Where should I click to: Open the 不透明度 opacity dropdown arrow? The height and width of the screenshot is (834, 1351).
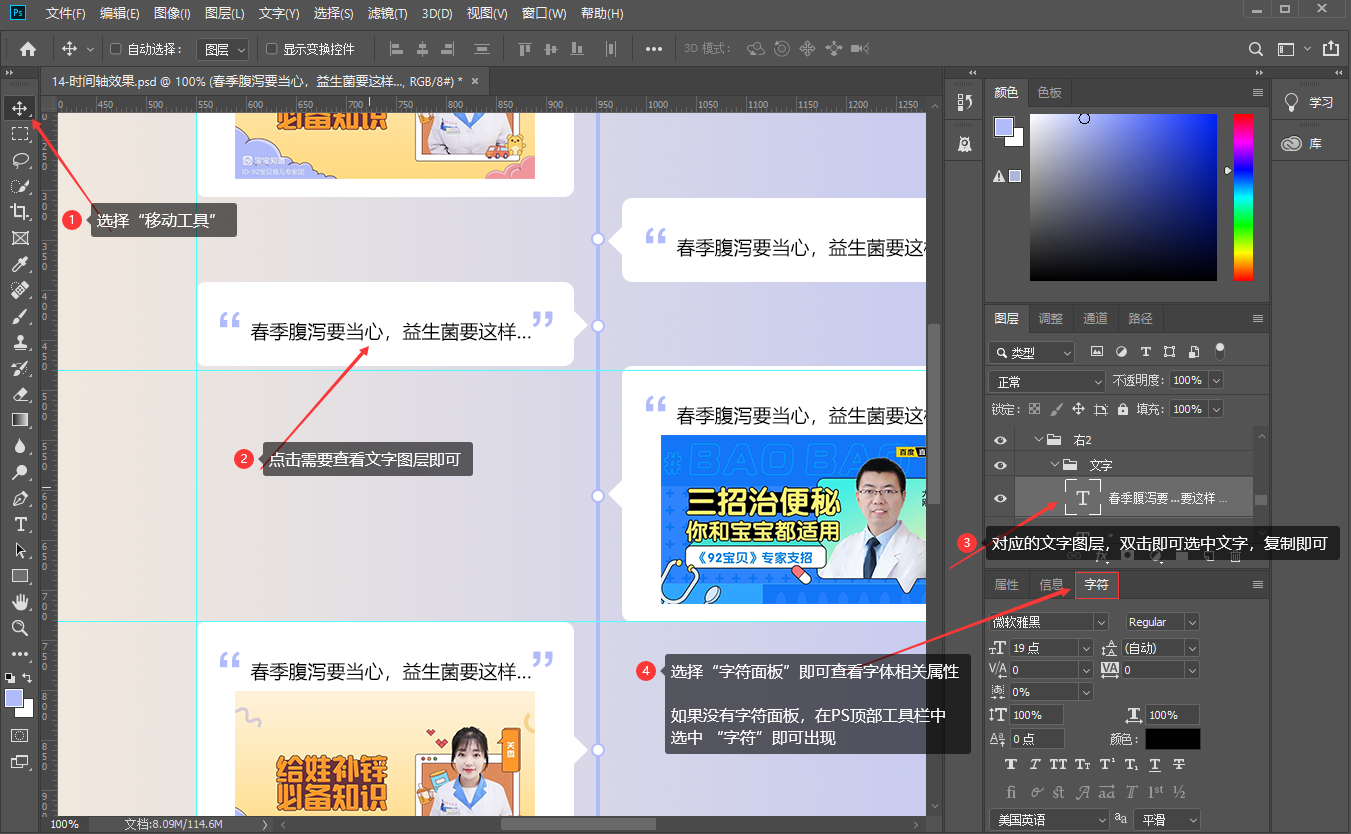coord(1216,381)
